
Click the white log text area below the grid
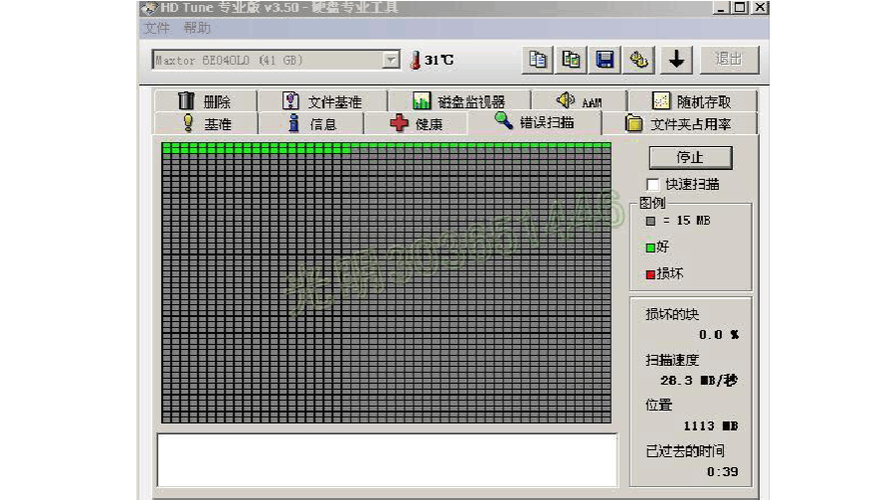tap(387, 460)
